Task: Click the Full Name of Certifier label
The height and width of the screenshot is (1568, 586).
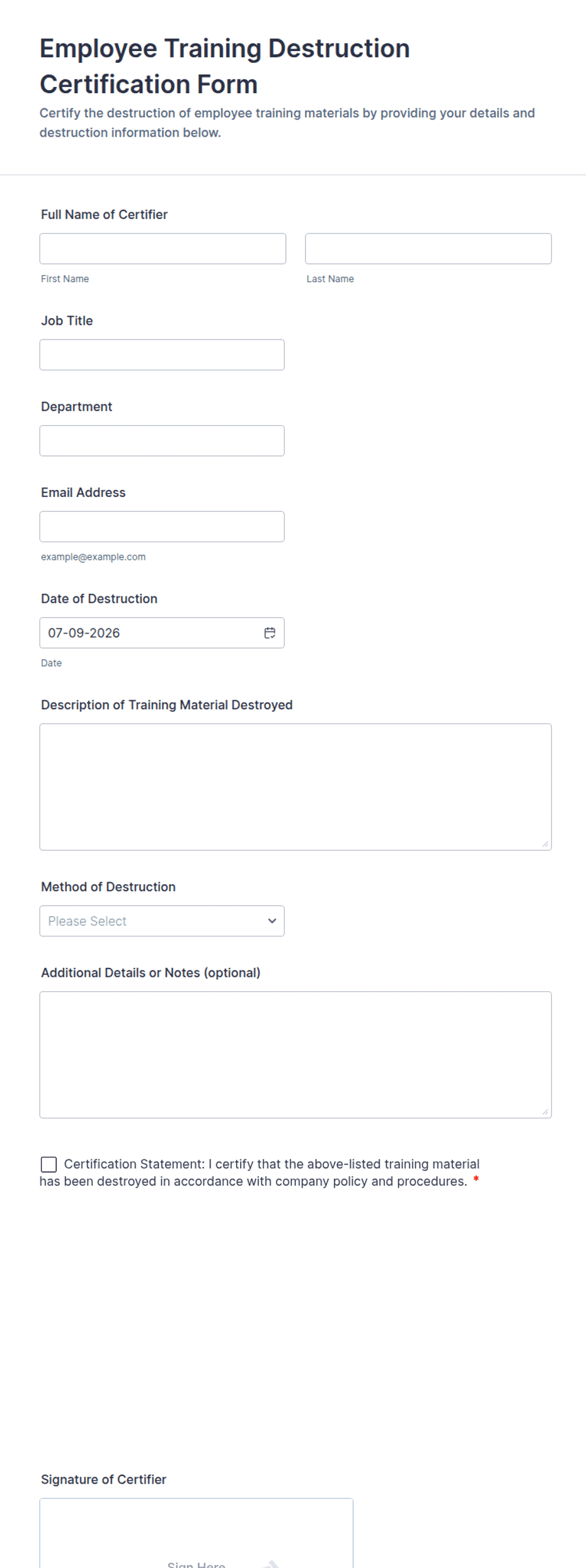Action: [104, 215]
